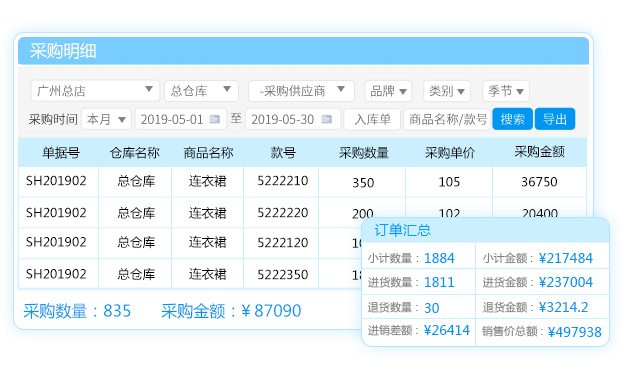Expand the 季节 season filter
This screenshot has height=379, width=626.
point(506,91)
